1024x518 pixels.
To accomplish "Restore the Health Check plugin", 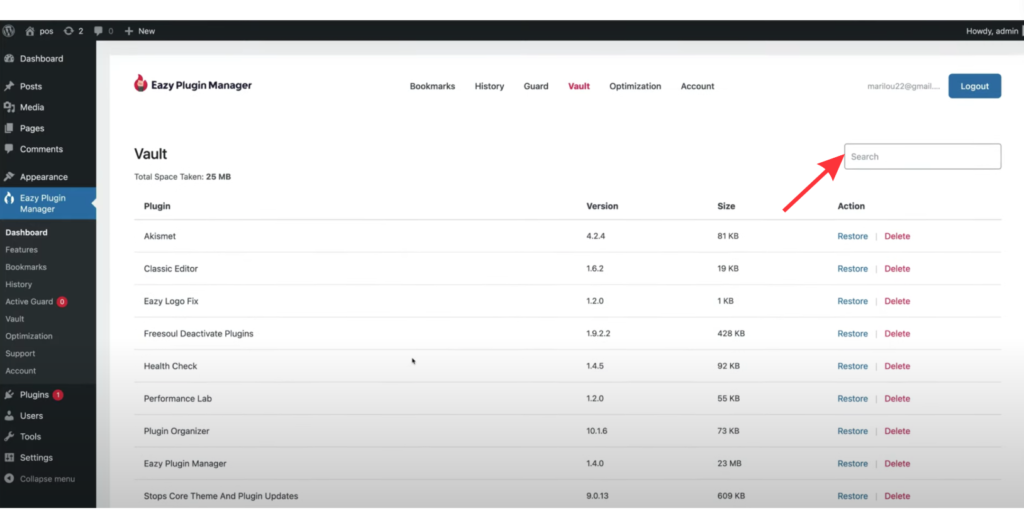I will pos(852,366).
